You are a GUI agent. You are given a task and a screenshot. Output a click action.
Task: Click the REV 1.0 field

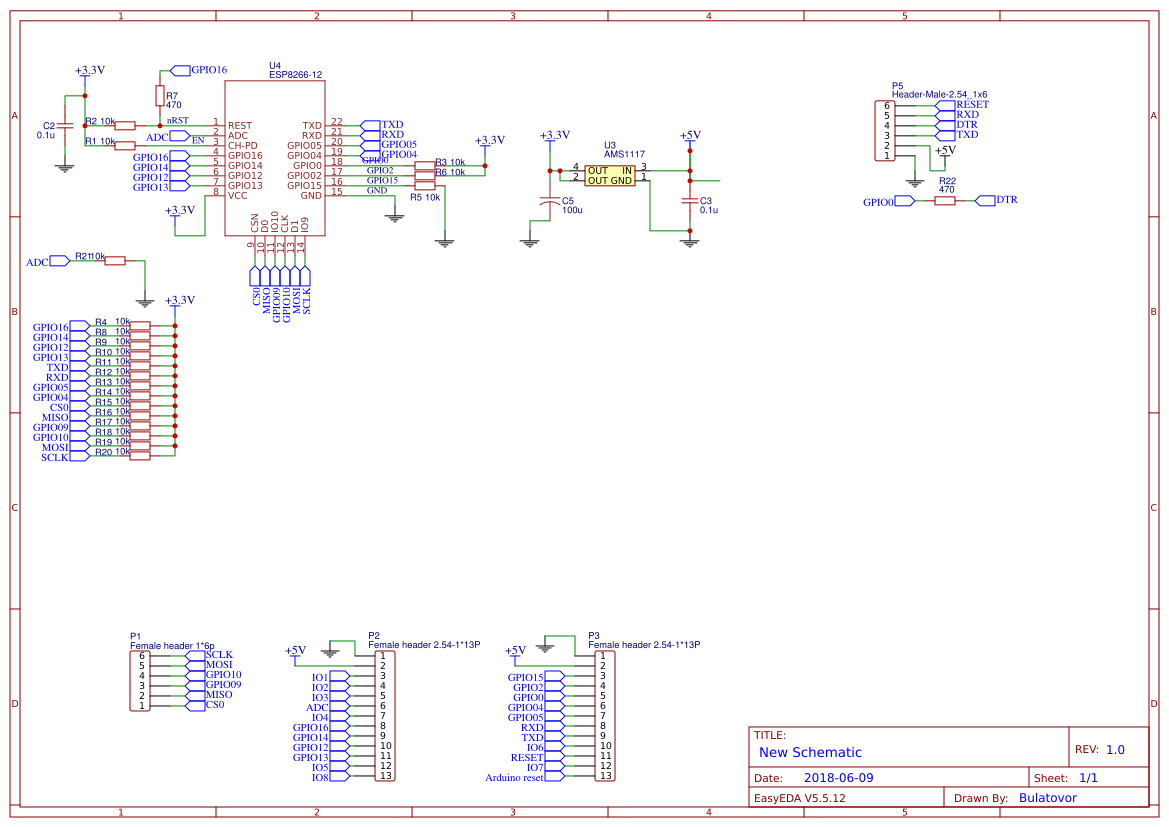(x=1110, y=748)
